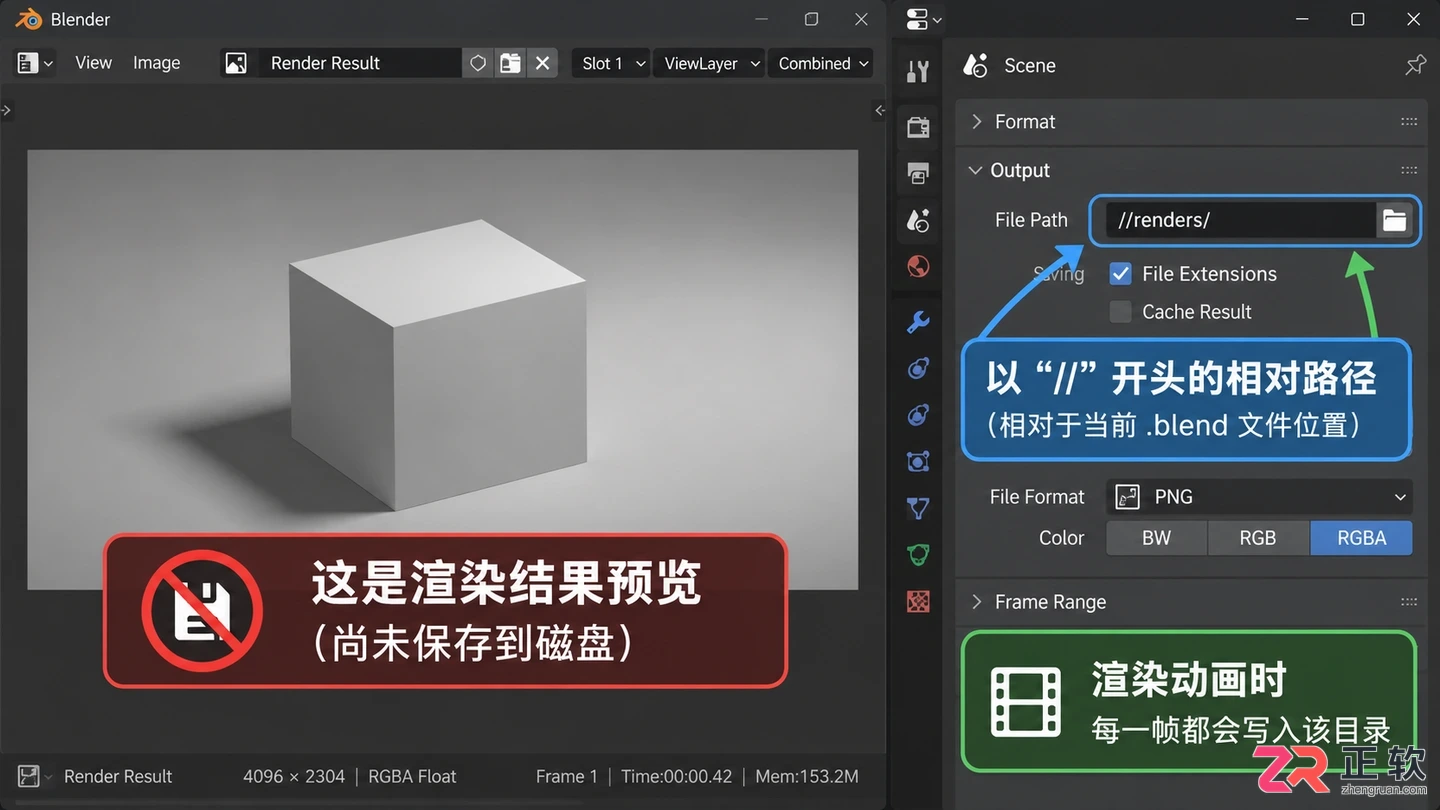Switch to the Tool properties tab

(x=918, y=71)
